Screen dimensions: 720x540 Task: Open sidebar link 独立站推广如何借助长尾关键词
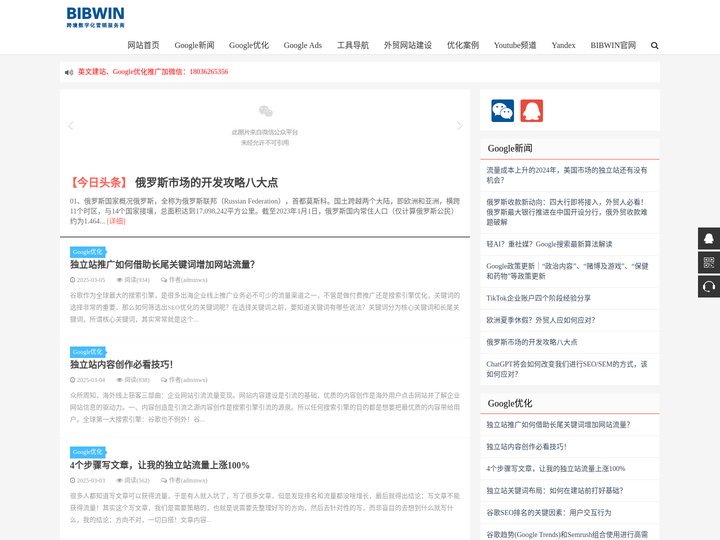(558, 425)
